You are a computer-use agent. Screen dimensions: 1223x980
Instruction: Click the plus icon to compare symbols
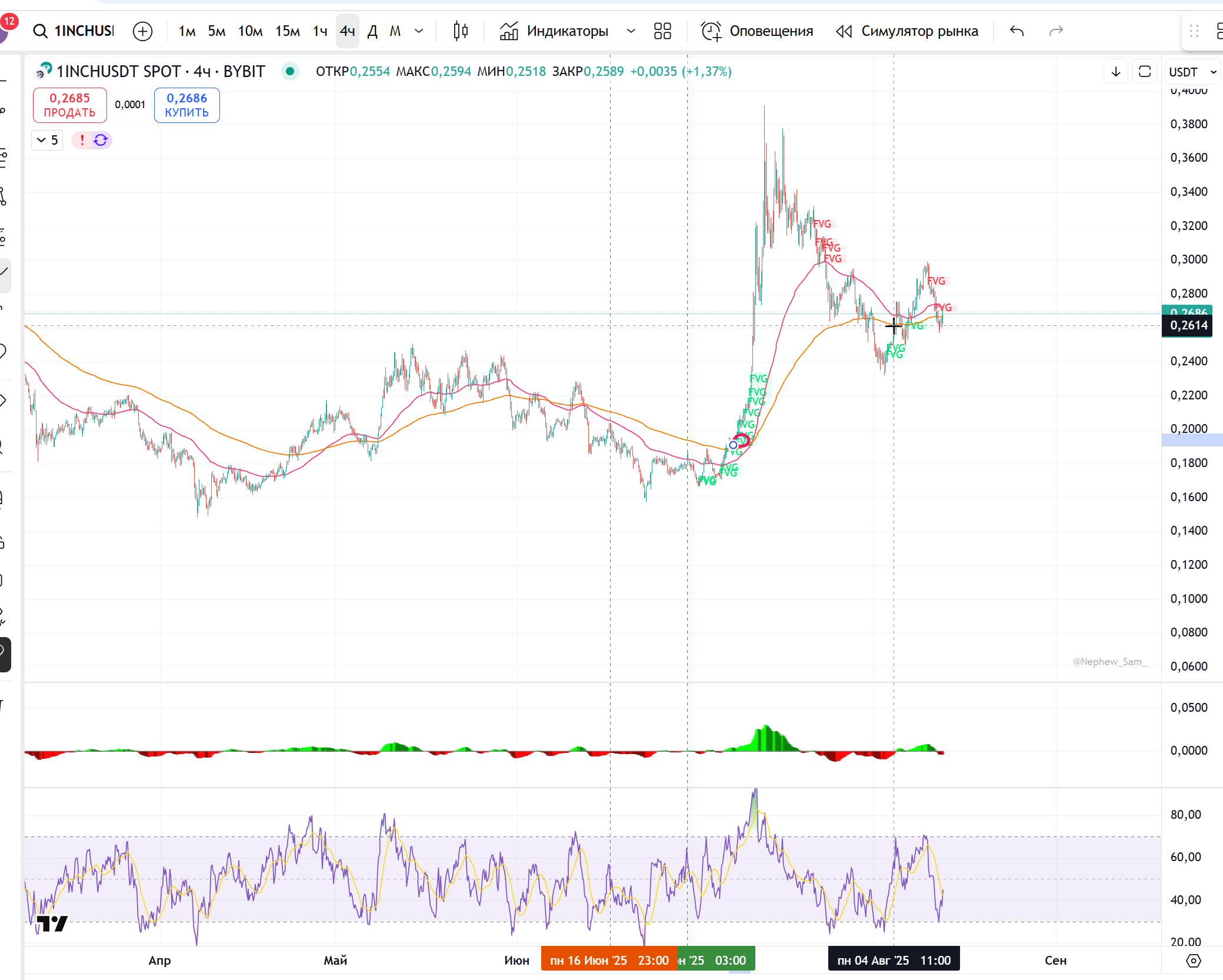(x=142, y=31)
